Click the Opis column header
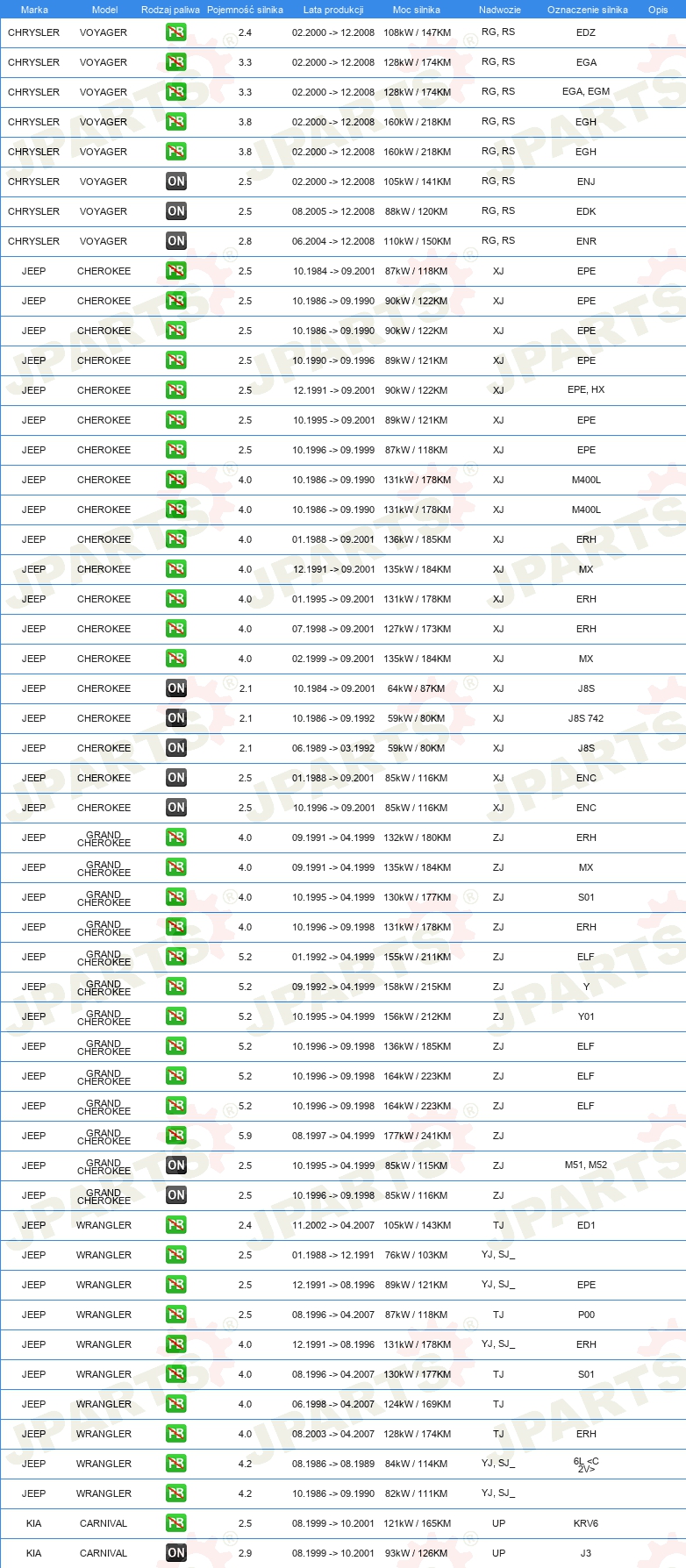The width and height of the screenshot is (686, 1568). 658,10
